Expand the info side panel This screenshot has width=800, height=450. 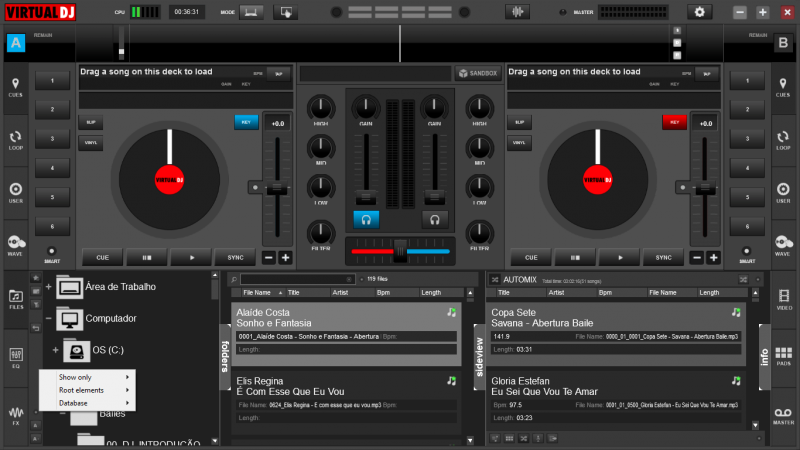click(764, 357)
